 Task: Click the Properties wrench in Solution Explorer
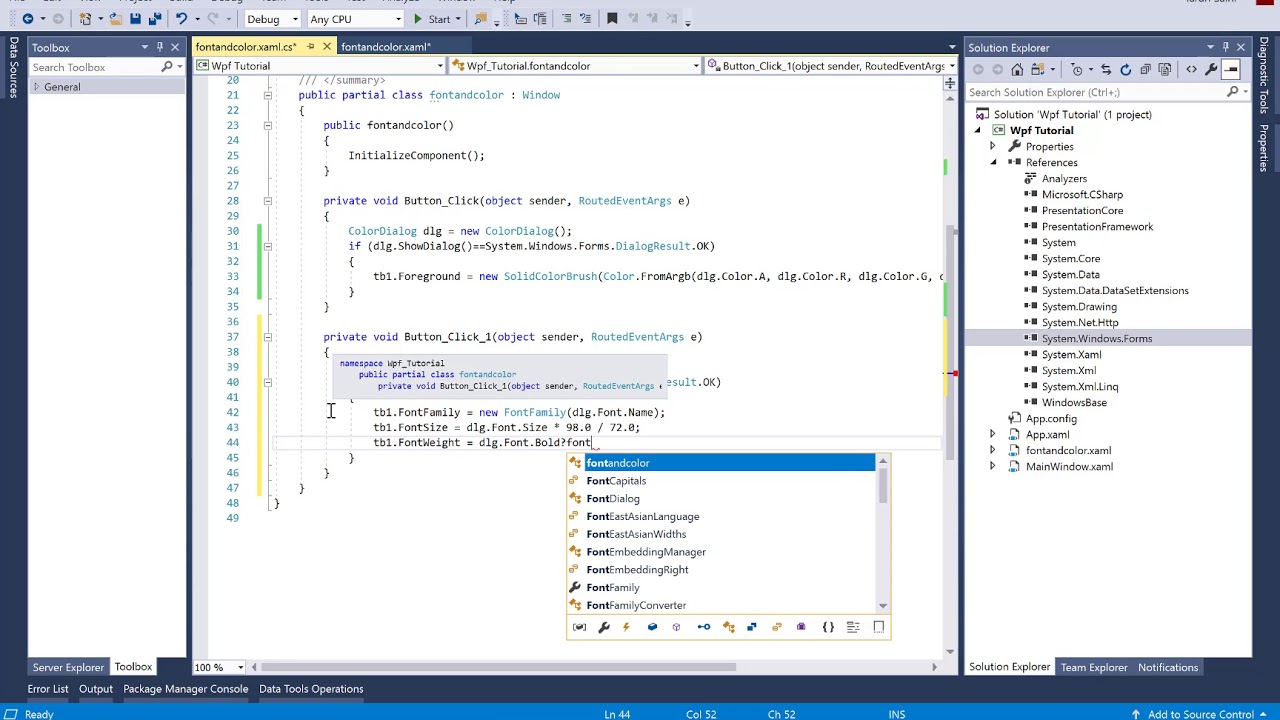1211,70
